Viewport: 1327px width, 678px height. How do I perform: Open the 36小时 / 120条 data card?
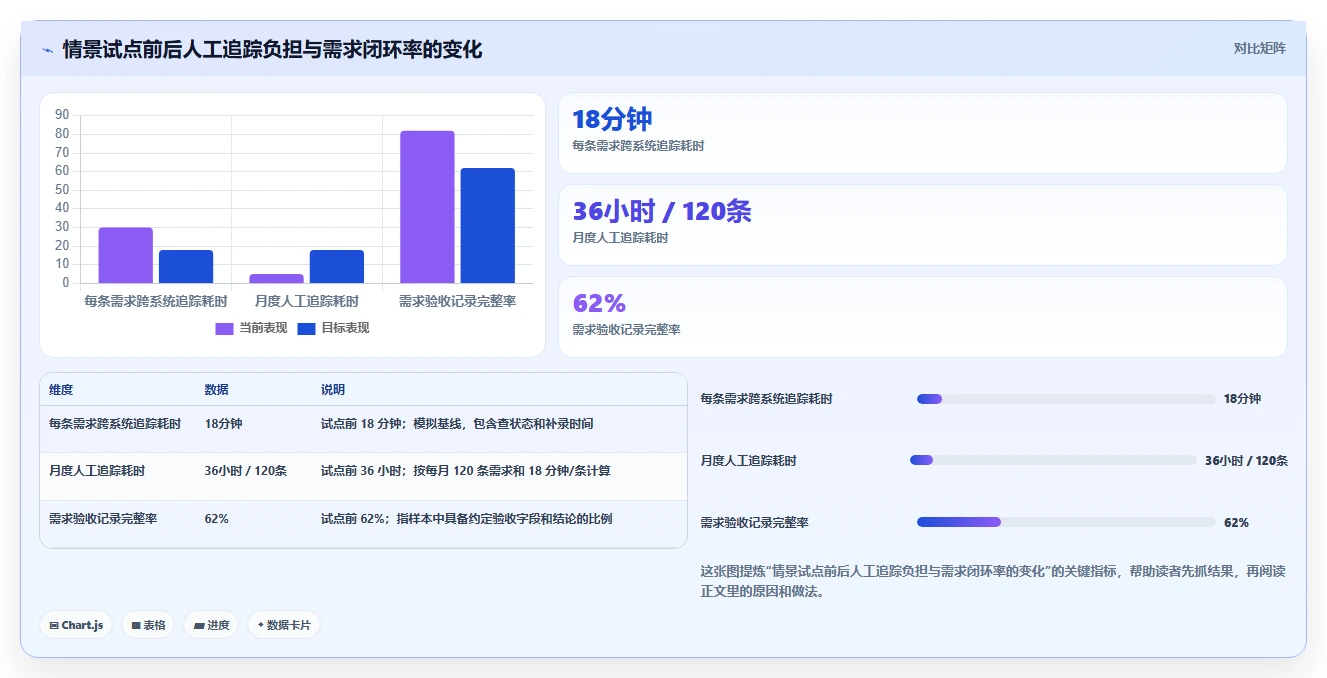922,225
